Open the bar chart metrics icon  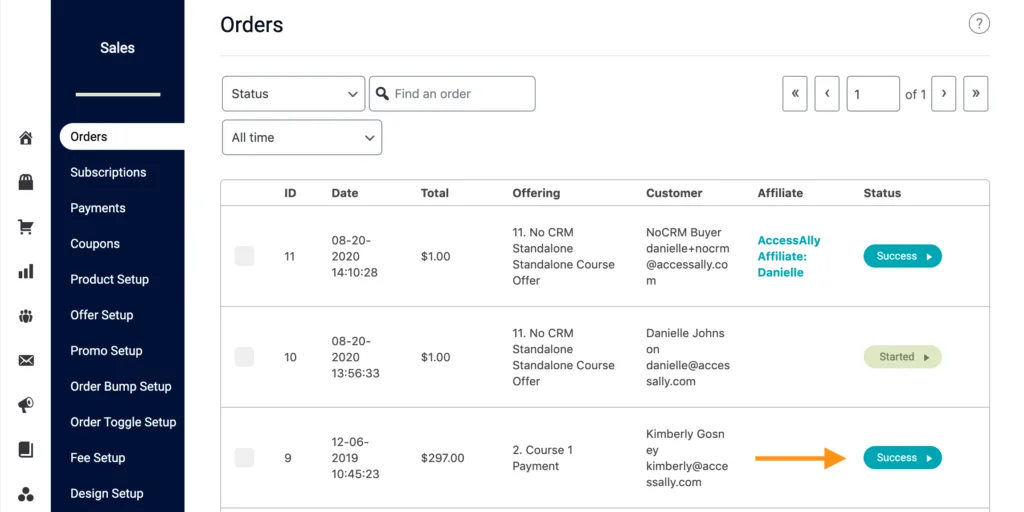(x=26, y=272)
